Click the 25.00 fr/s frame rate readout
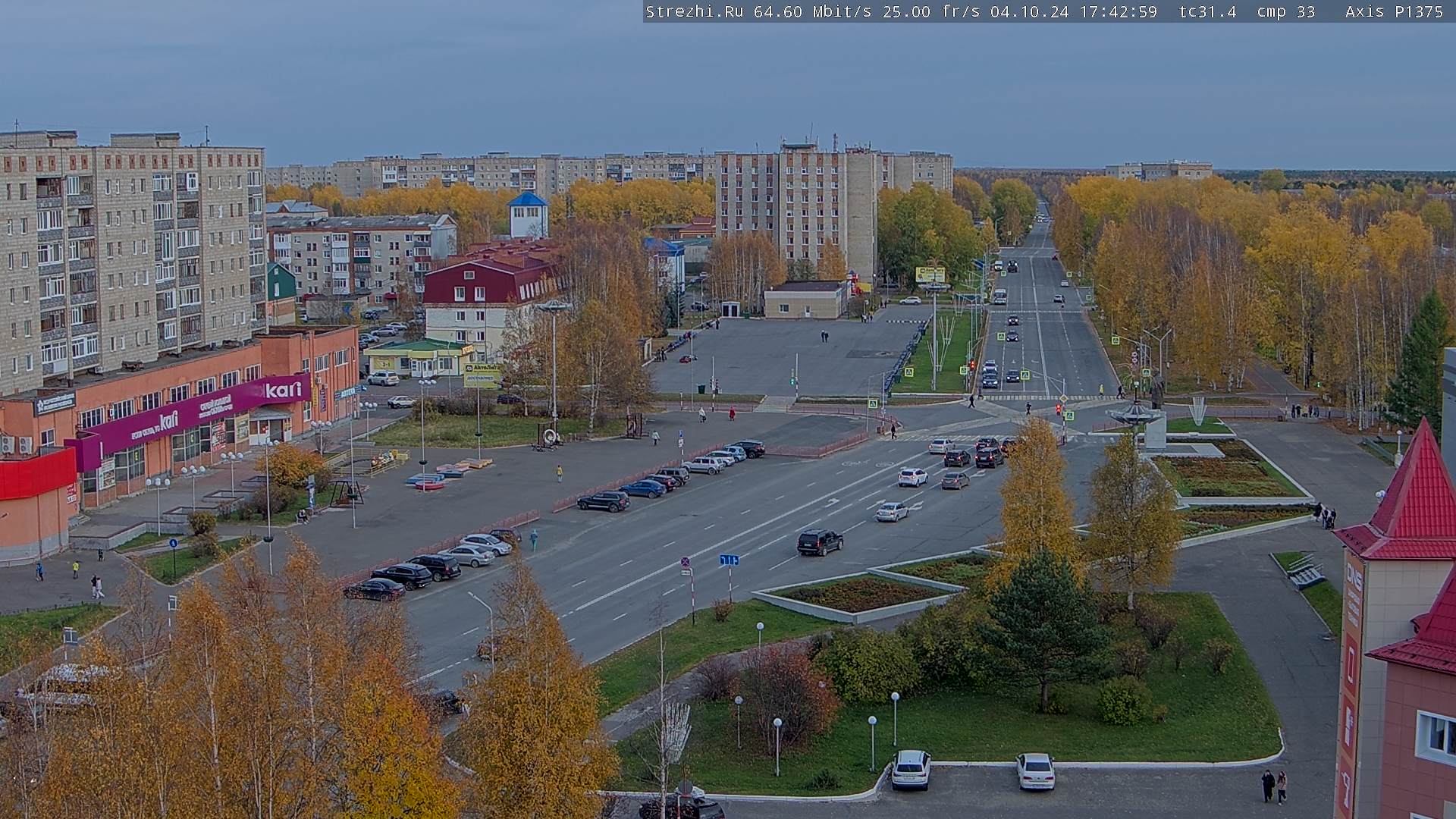The height and width of the screenshot is (819, 1456). (931, 11)
